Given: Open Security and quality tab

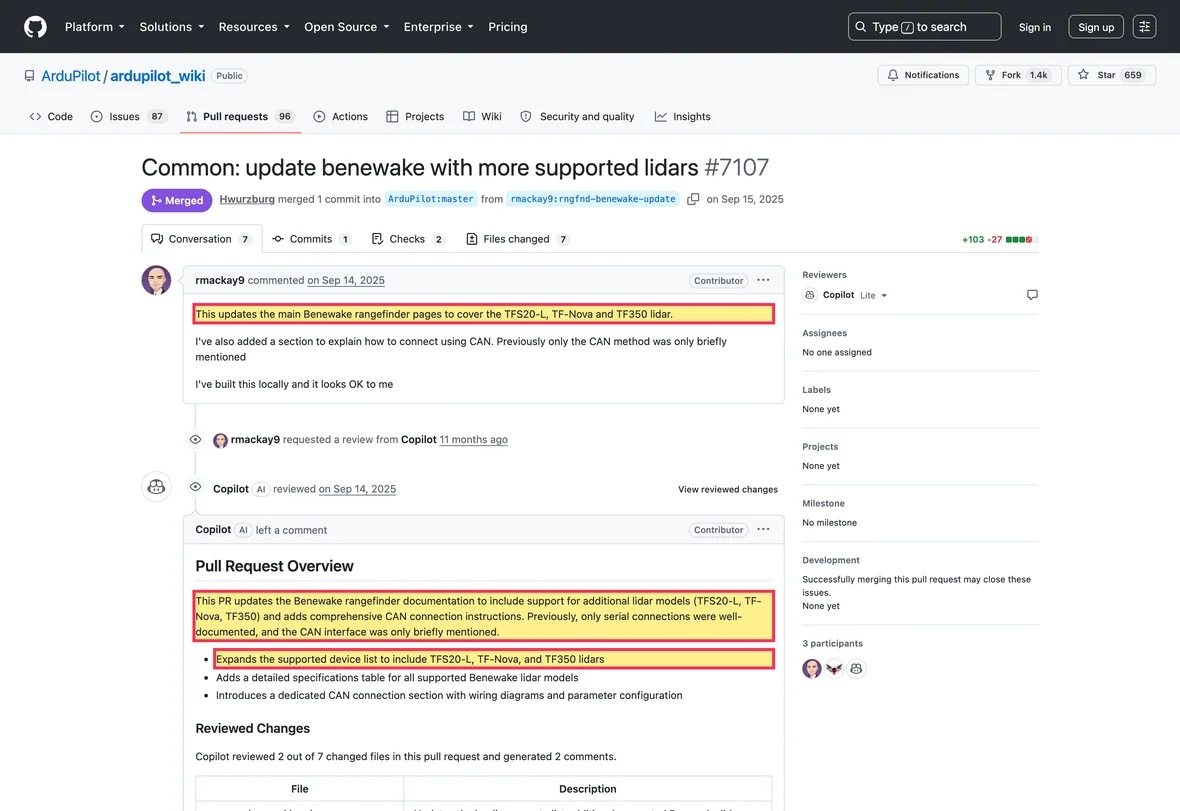Looking at the screenshot, I should pos(578,117).
